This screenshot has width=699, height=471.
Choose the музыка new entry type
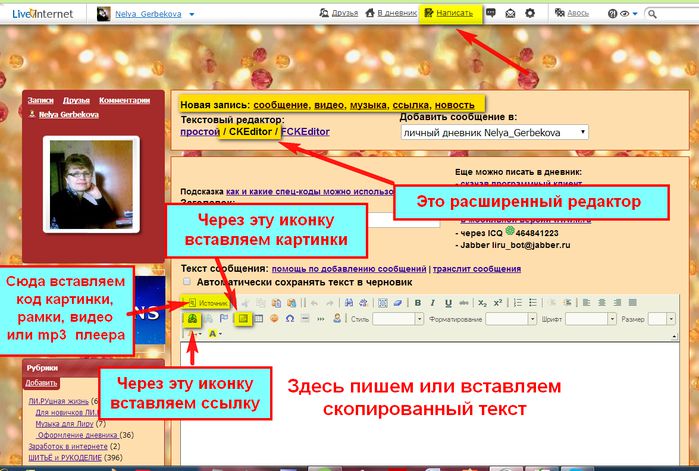click(368, 105)
